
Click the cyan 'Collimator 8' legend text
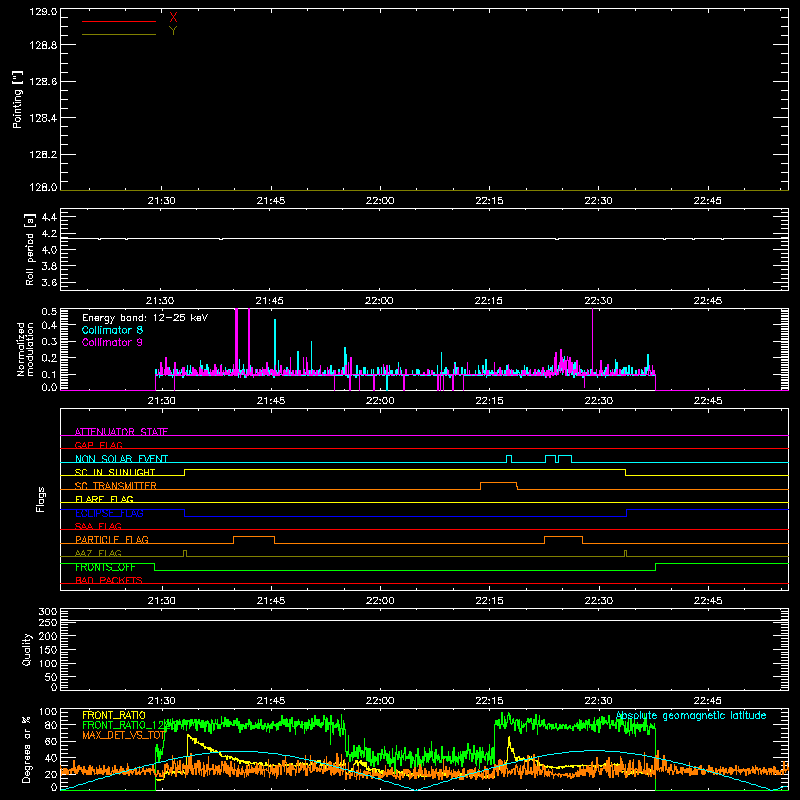[x=112, y=330]
